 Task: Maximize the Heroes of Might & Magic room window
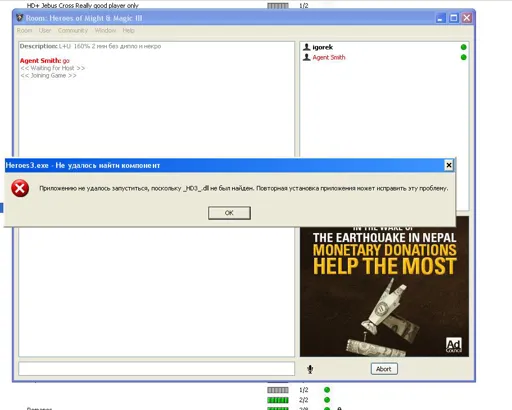(x=453, y=18)
